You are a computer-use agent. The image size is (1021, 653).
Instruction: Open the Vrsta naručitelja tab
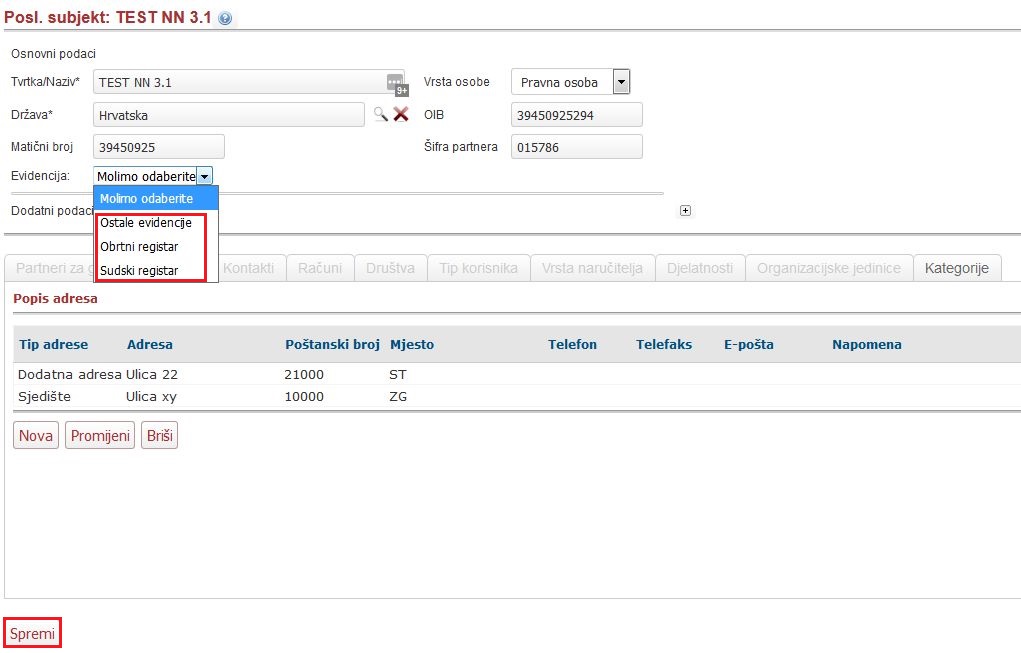(x=593, y=268)
